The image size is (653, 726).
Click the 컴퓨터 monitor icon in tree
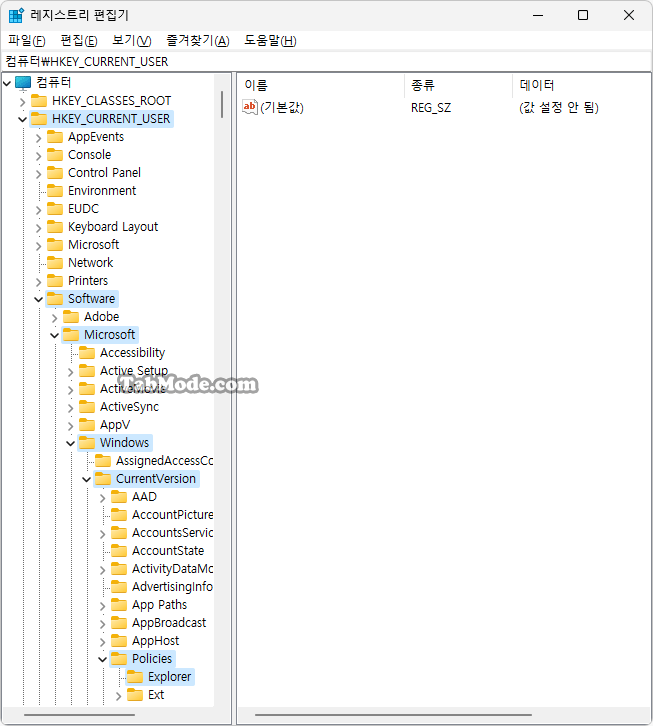pyautogui.click(x=23, y=83)
